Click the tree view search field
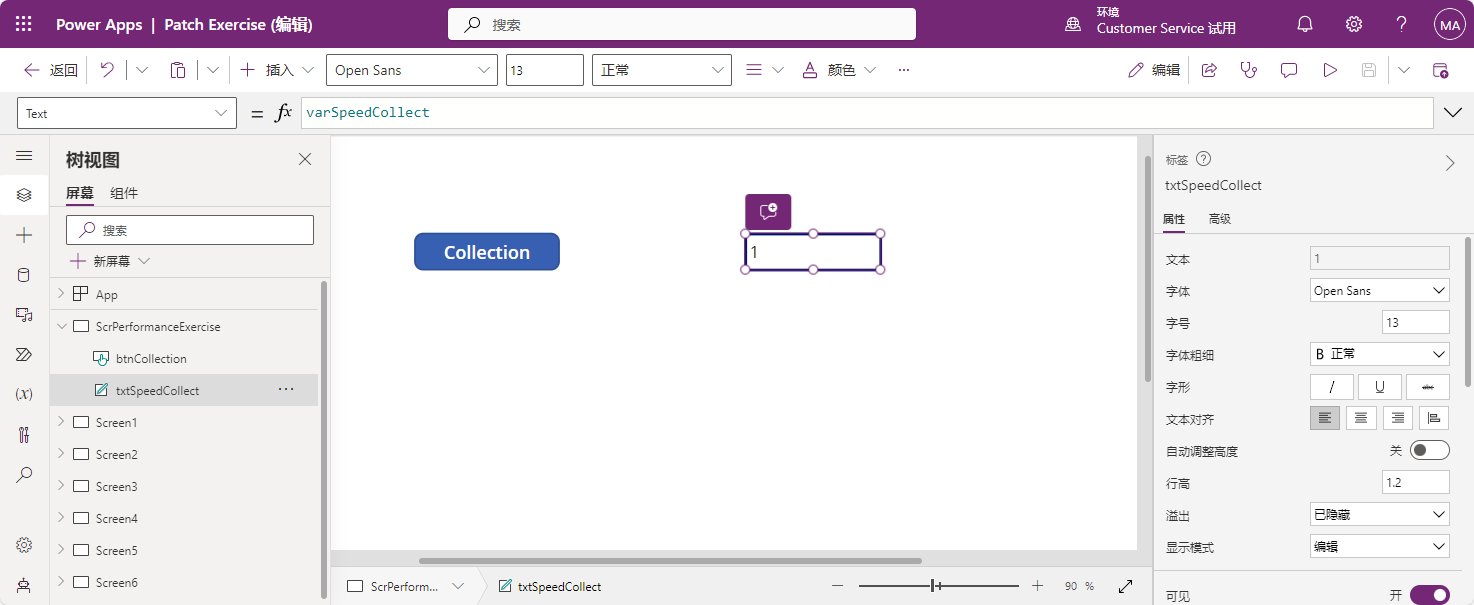Viewport: 1474px width, 605px height. click(x=190, y=230)
